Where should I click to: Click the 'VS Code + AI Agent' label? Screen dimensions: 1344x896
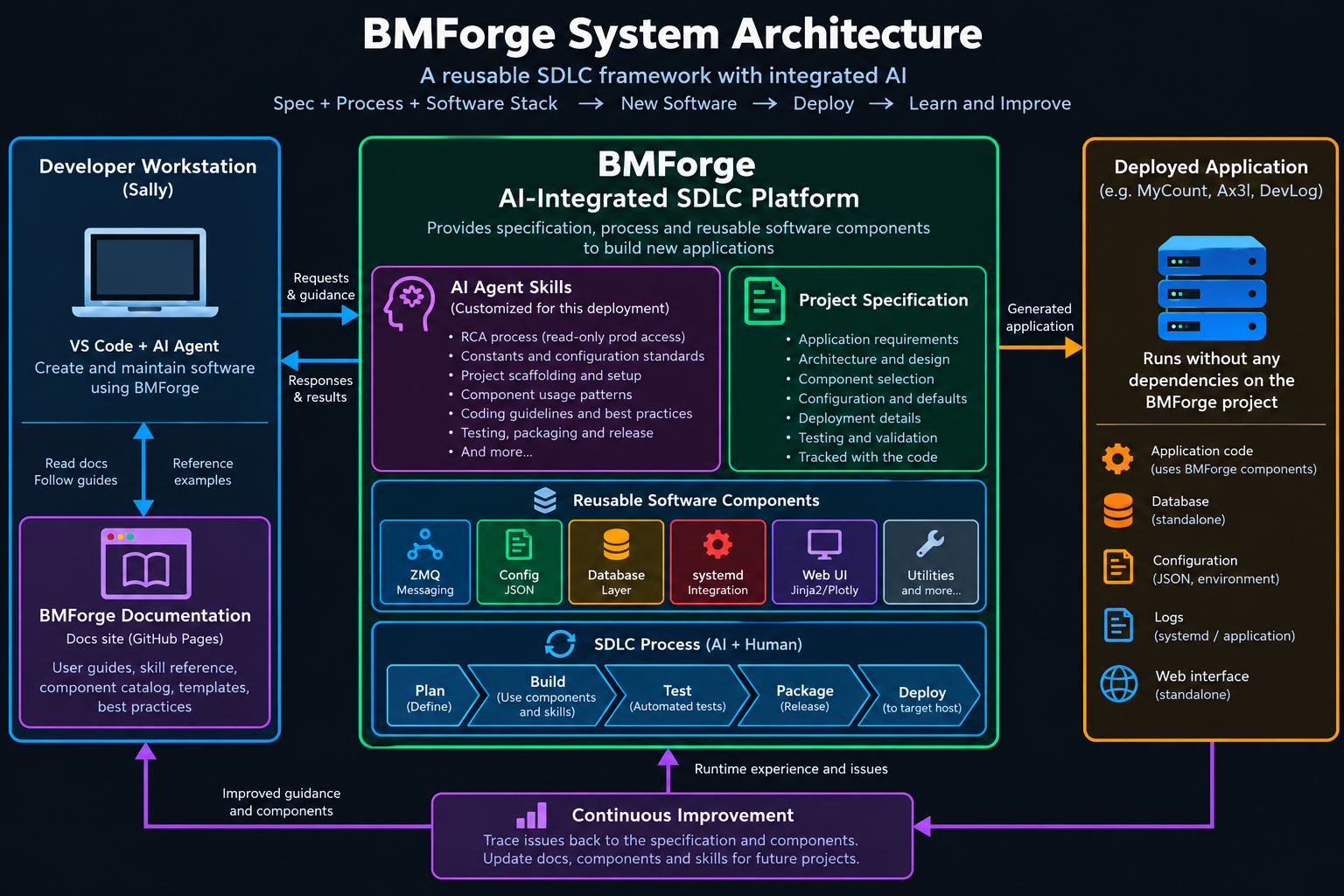pyautogui.click(x=144, y=346)
